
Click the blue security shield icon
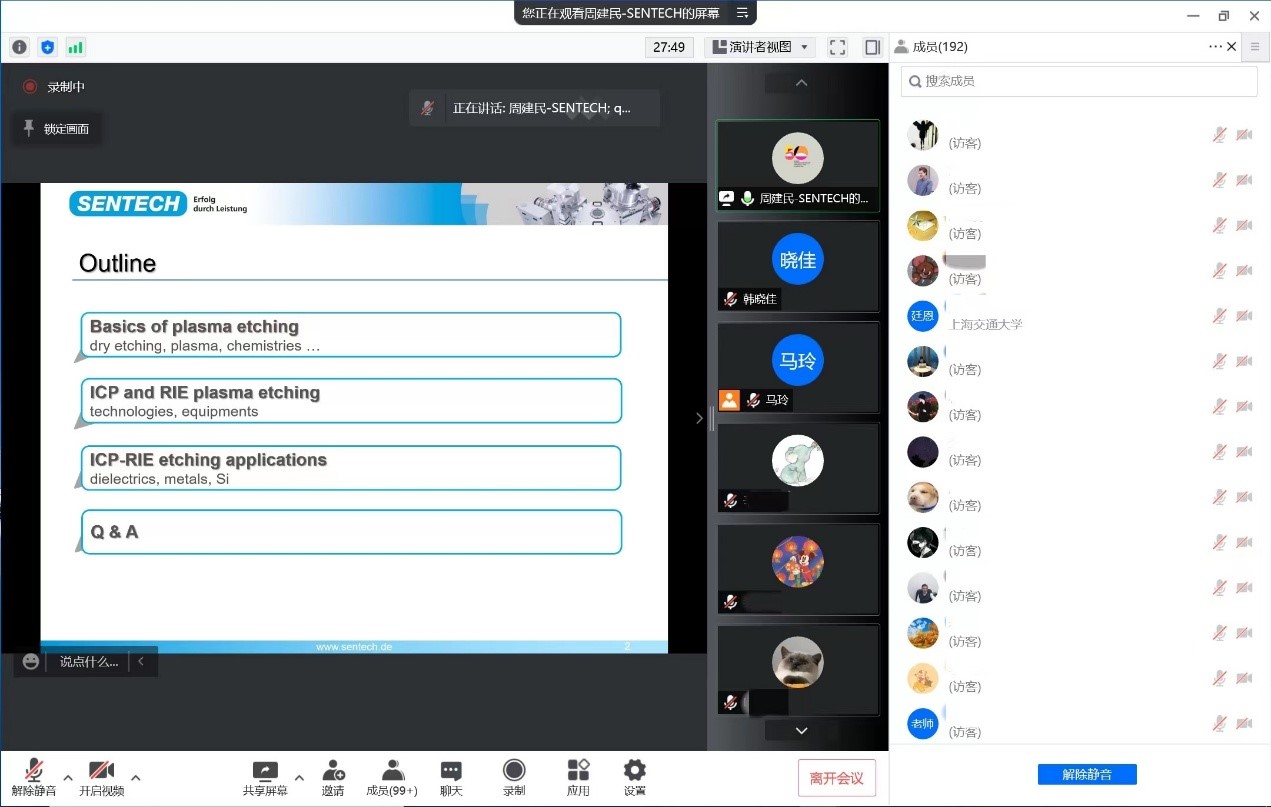tap(47, 47)
